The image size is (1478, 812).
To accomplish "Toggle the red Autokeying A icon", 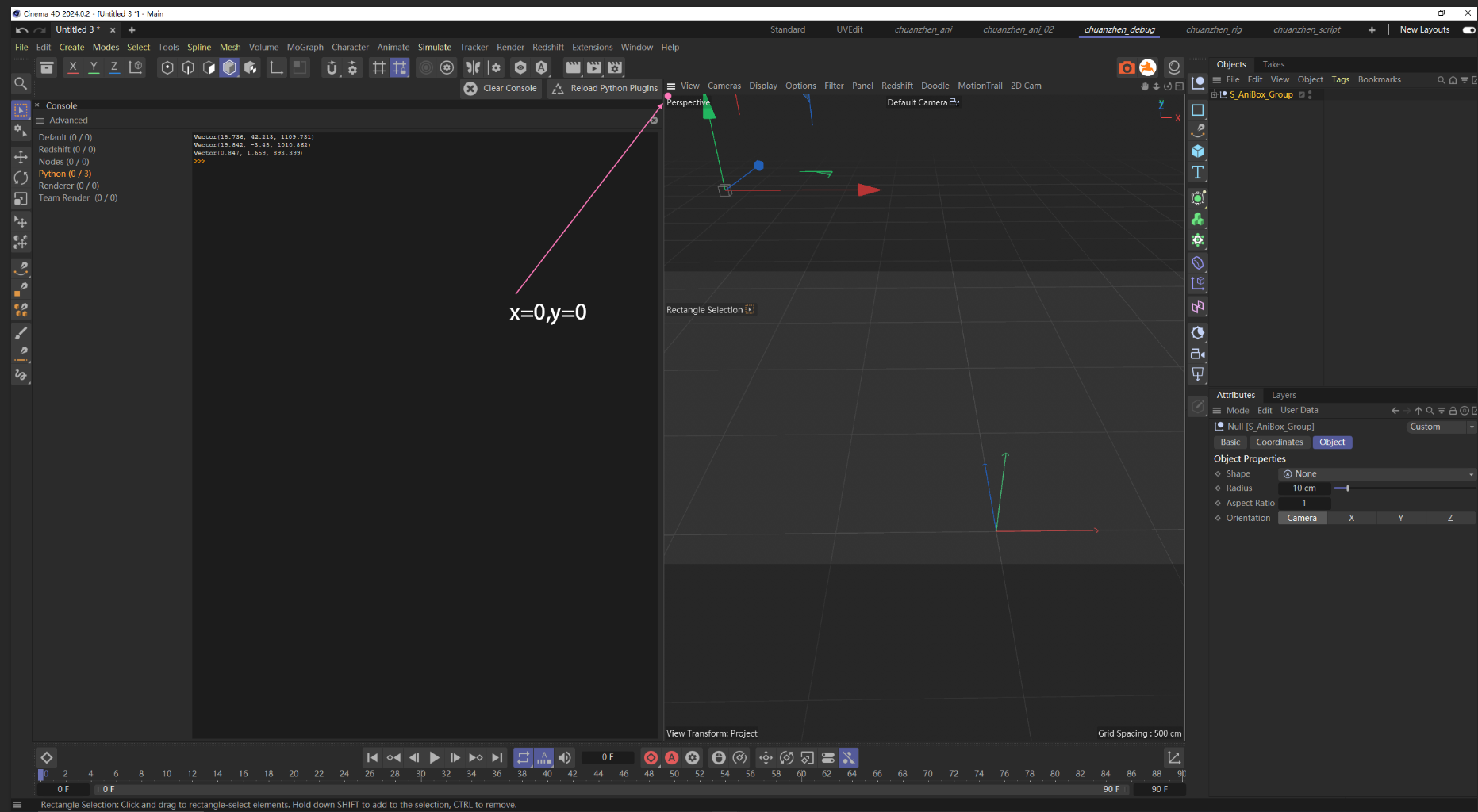I will [671, 757].
